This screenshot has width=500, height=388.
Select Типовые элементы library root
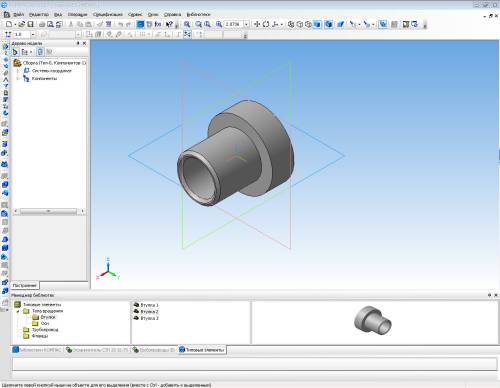click(x=42, y=305)
